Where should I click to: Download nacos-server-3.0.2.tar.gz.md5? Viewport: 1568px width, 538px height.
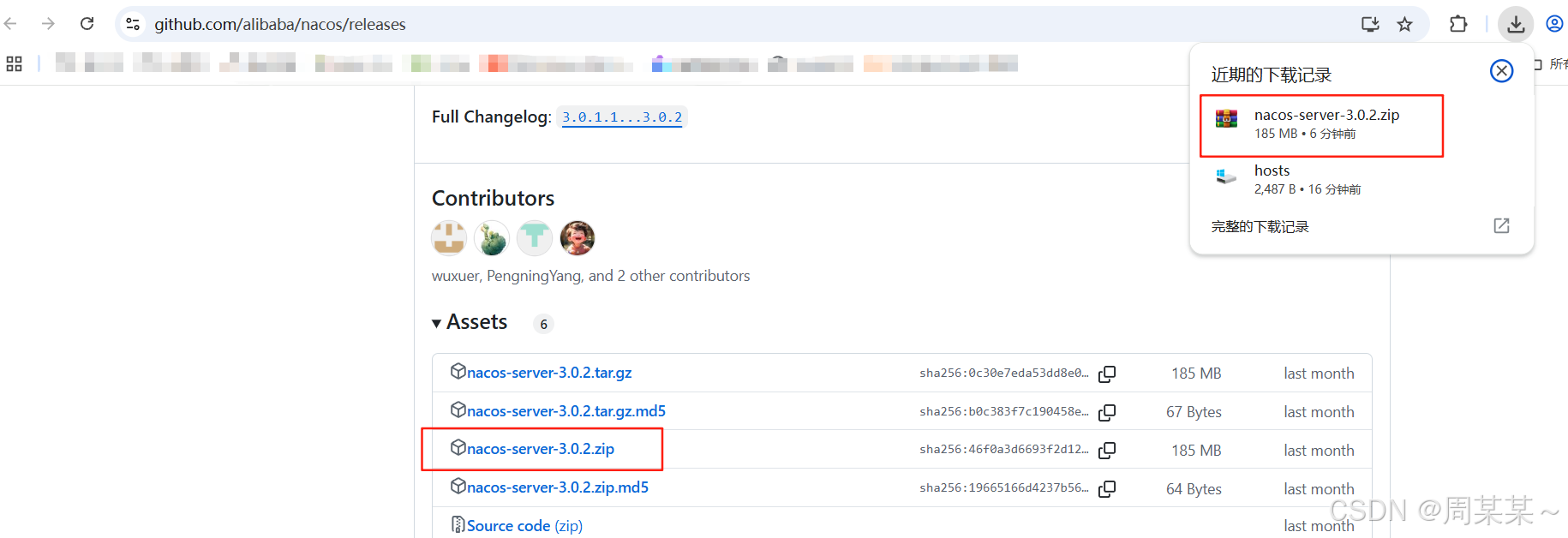point(566,411)
